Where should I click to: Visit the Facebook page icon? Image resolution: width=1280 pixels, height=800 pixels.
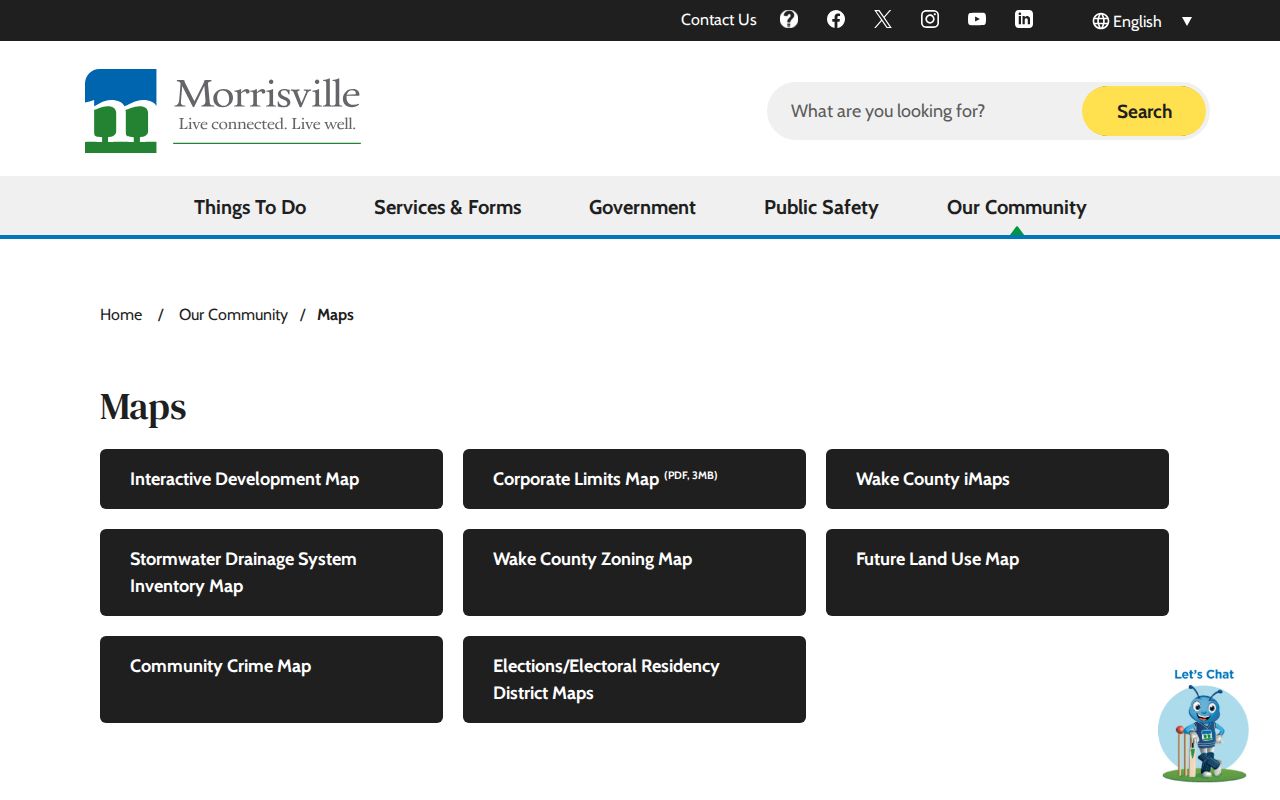(x=836, y=19)
